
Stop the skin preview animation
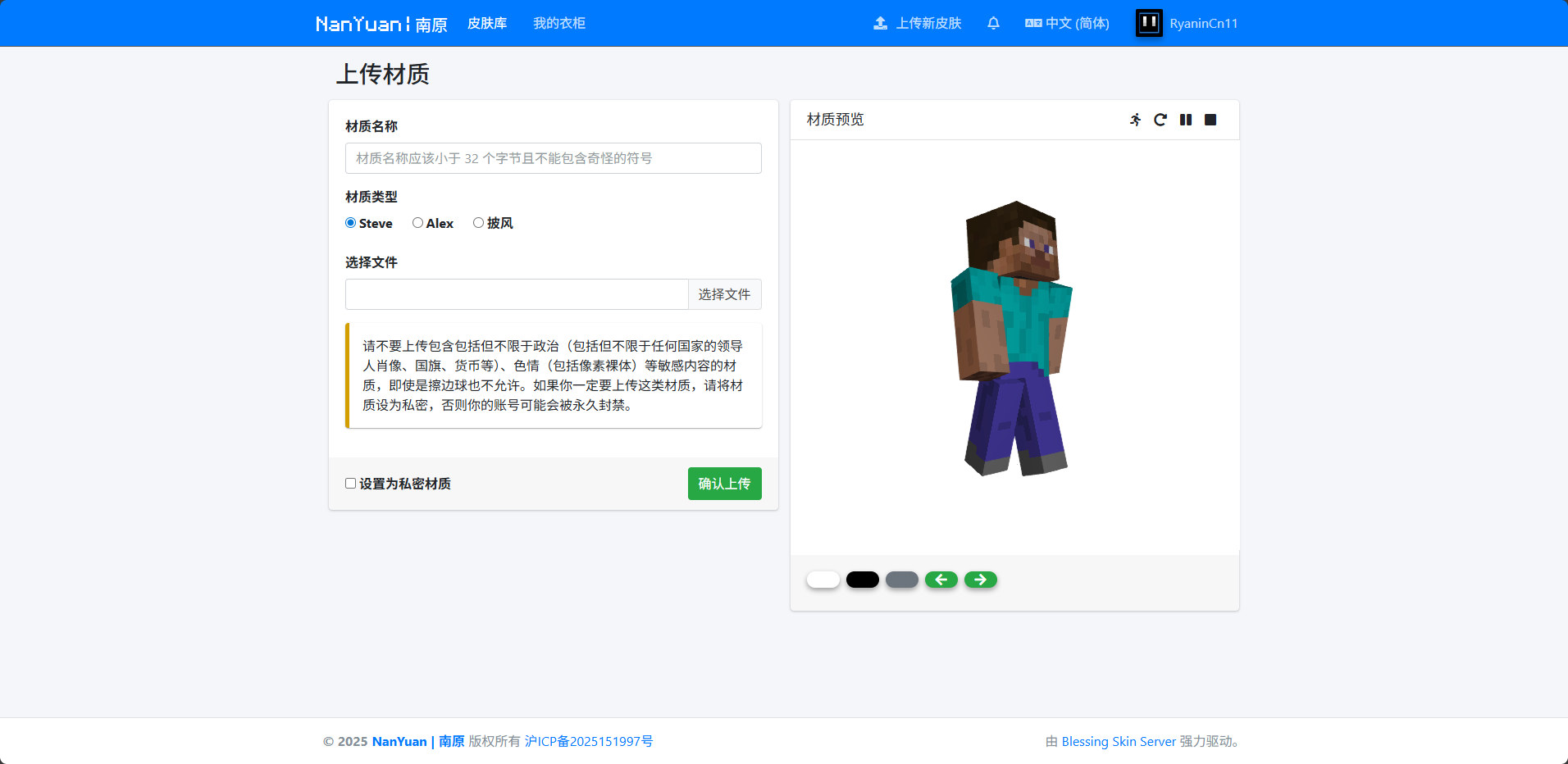1210,120
